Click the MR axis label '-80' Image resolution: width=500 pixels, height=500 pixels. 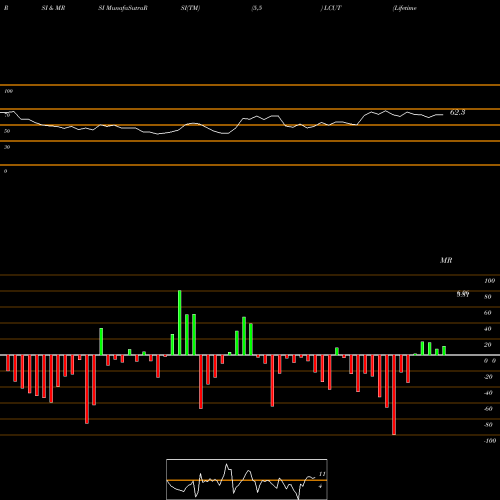tap(488, 425)
